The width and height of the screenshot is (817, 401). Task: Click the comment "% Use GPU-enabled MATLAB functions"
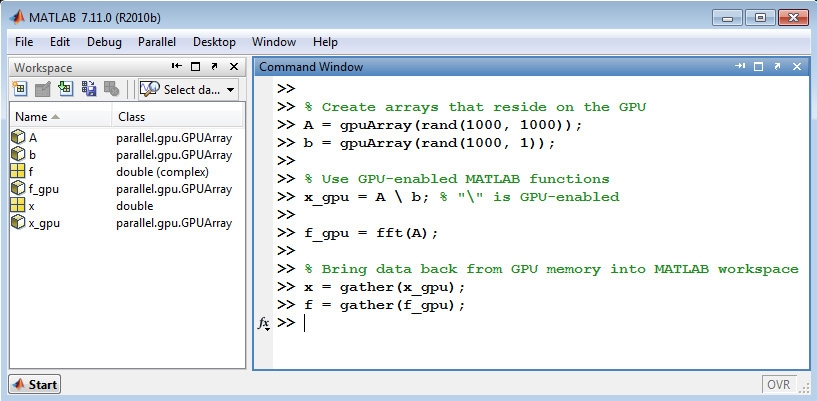point(456,179)
